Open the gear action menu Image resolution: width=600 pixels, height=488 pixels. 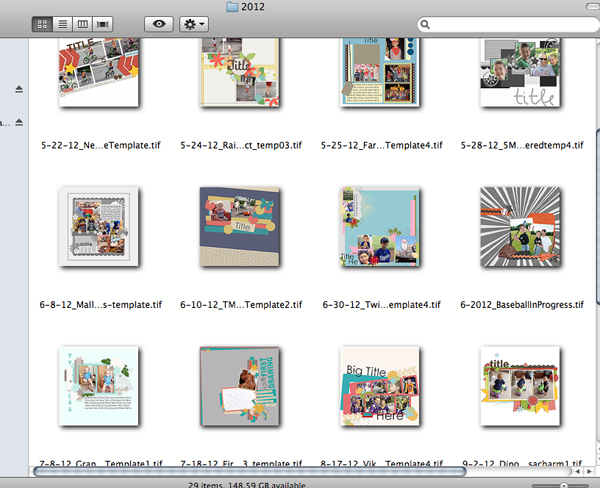coord(194,24)
